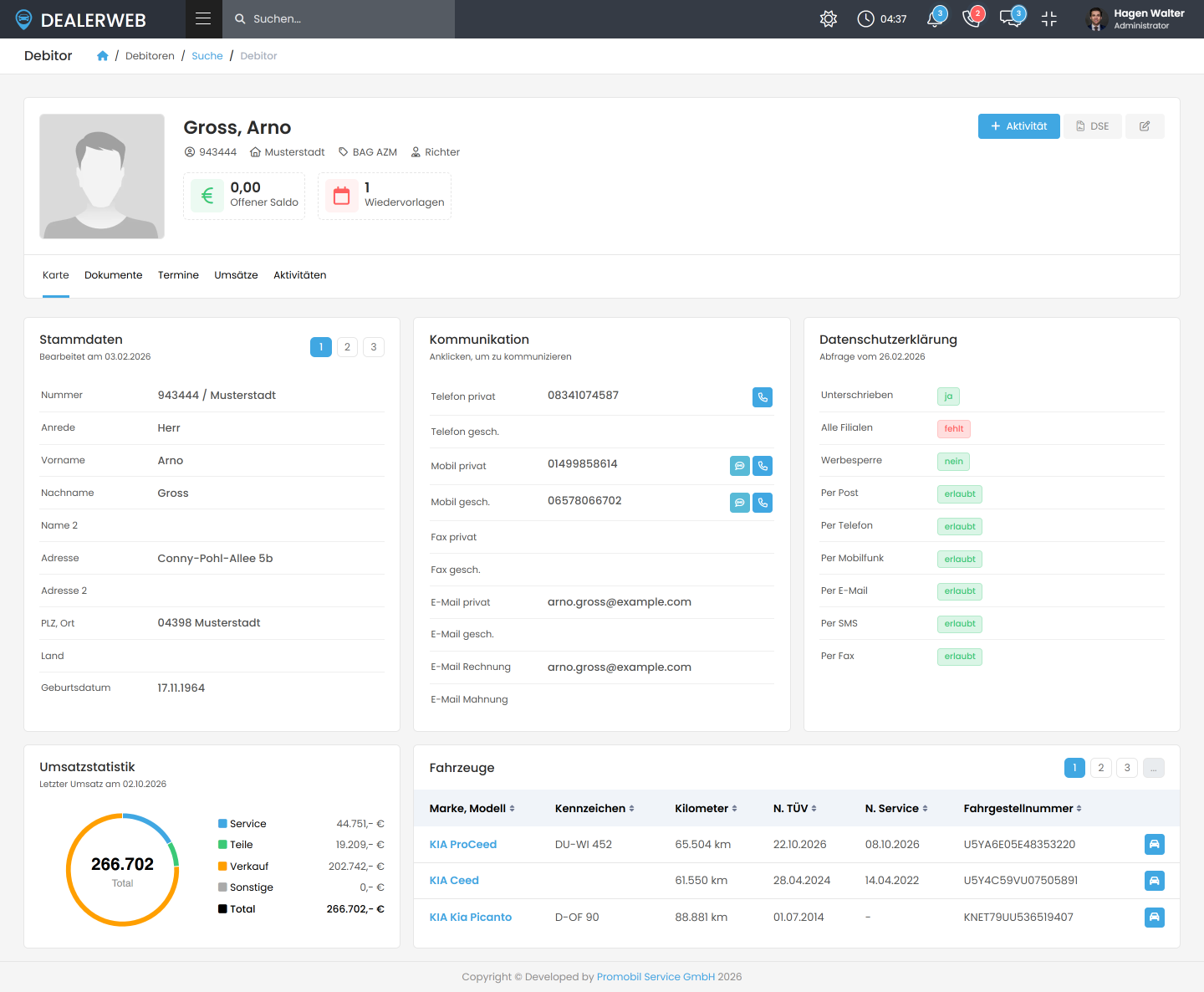1204x992 pixels.
Task: Open vehicle details for KIA Ceed
Action: [1154, 881]
